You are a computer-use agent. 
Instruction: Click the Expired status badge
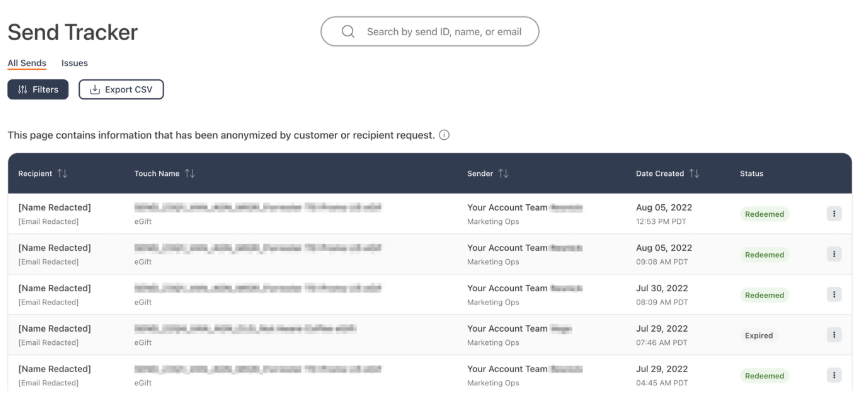(x=758, y=336)
